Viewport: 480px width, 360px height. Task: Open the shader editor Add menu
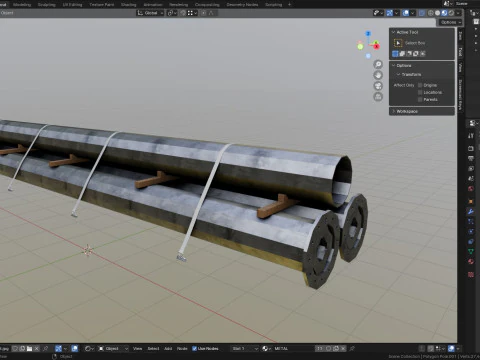[168, 349]
